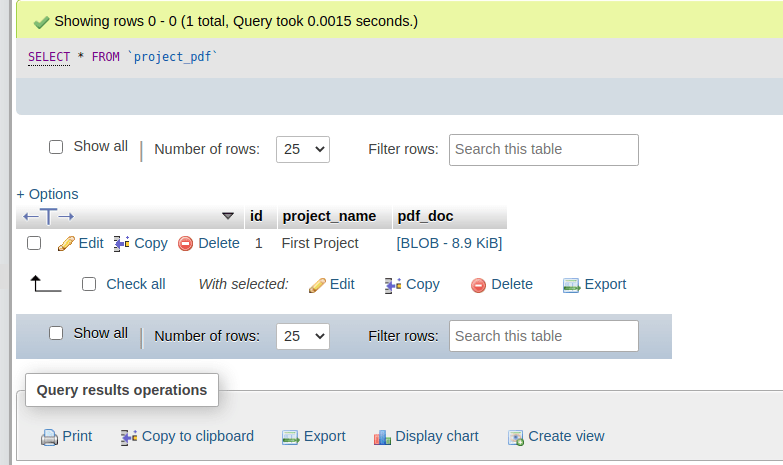
Task: Click the pencil Edit icon in First Project row
Action: click(x=66, y=243)
